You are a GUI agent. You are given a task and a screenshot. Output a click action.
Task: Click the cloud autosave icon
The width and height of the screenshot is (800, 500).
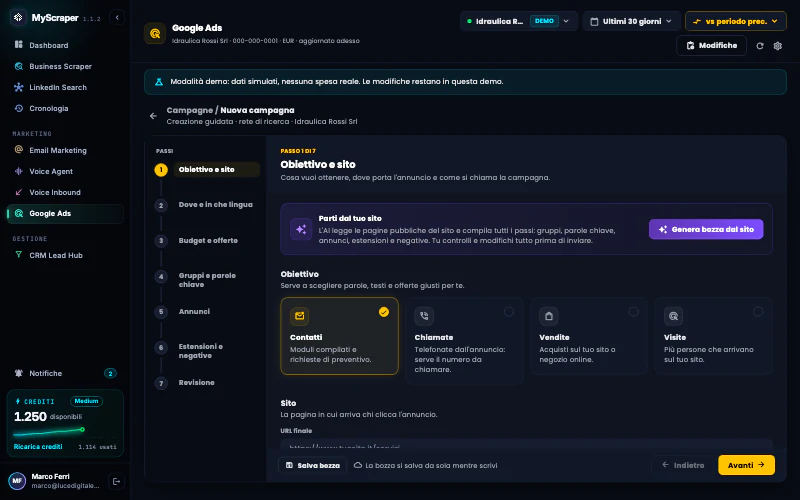[358, 465]
